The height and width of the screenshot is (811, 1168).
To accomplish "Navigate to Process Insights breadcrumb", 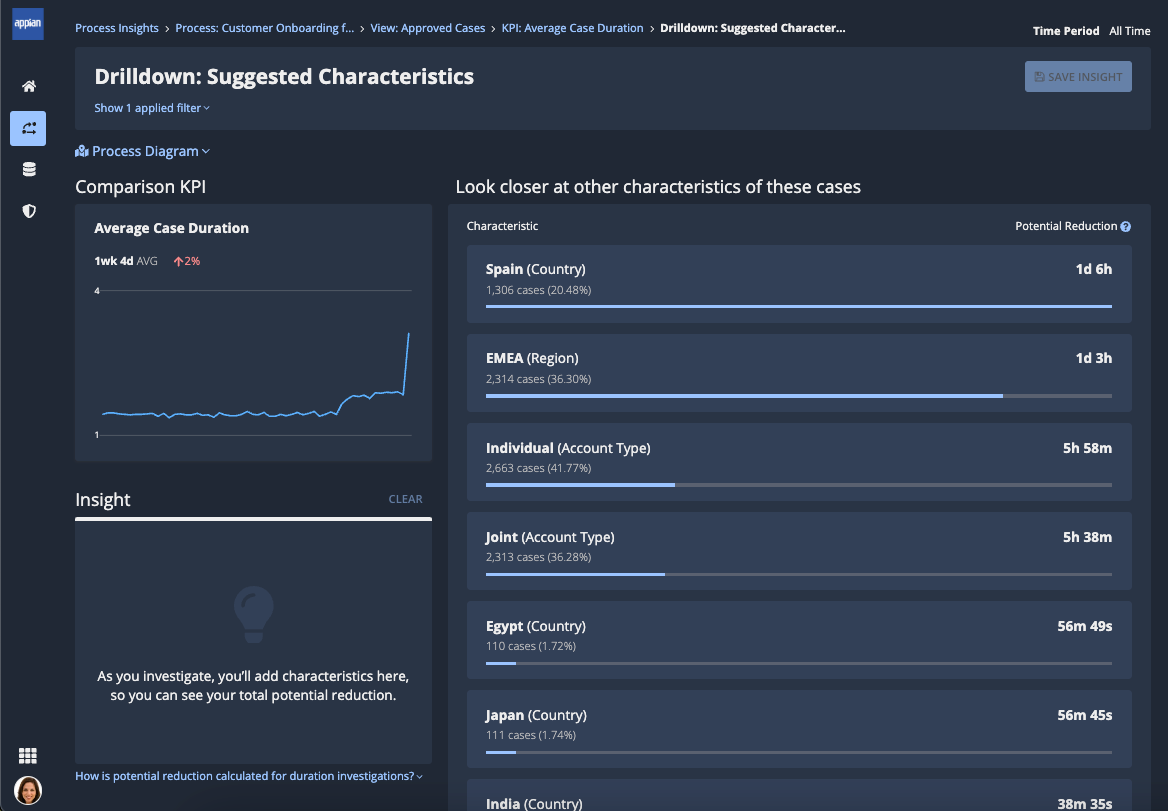I will (x=117, y=28).
